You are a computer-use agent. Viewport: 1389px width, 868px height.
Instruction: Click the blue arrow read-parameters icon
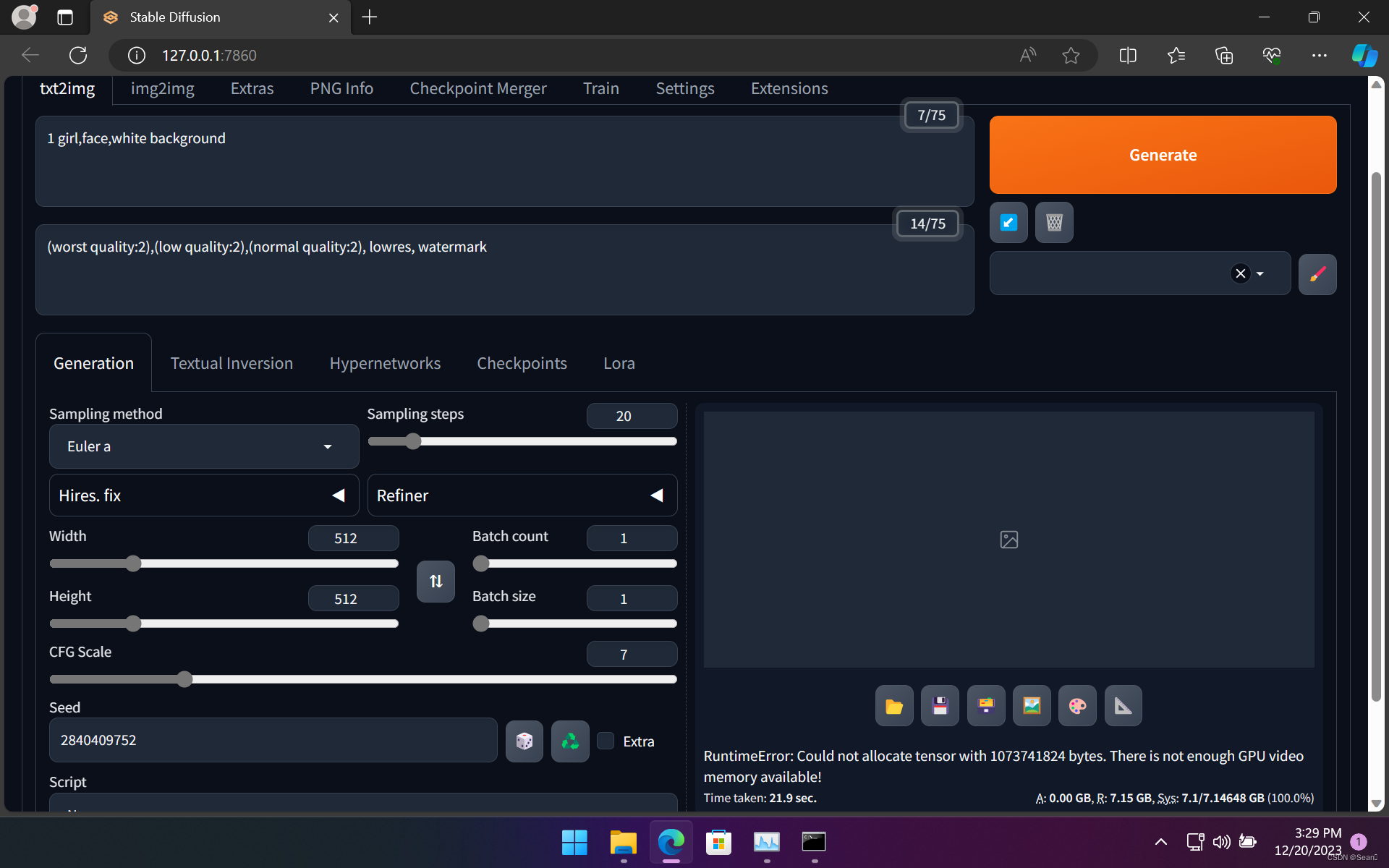click(x=1008, y=223)
